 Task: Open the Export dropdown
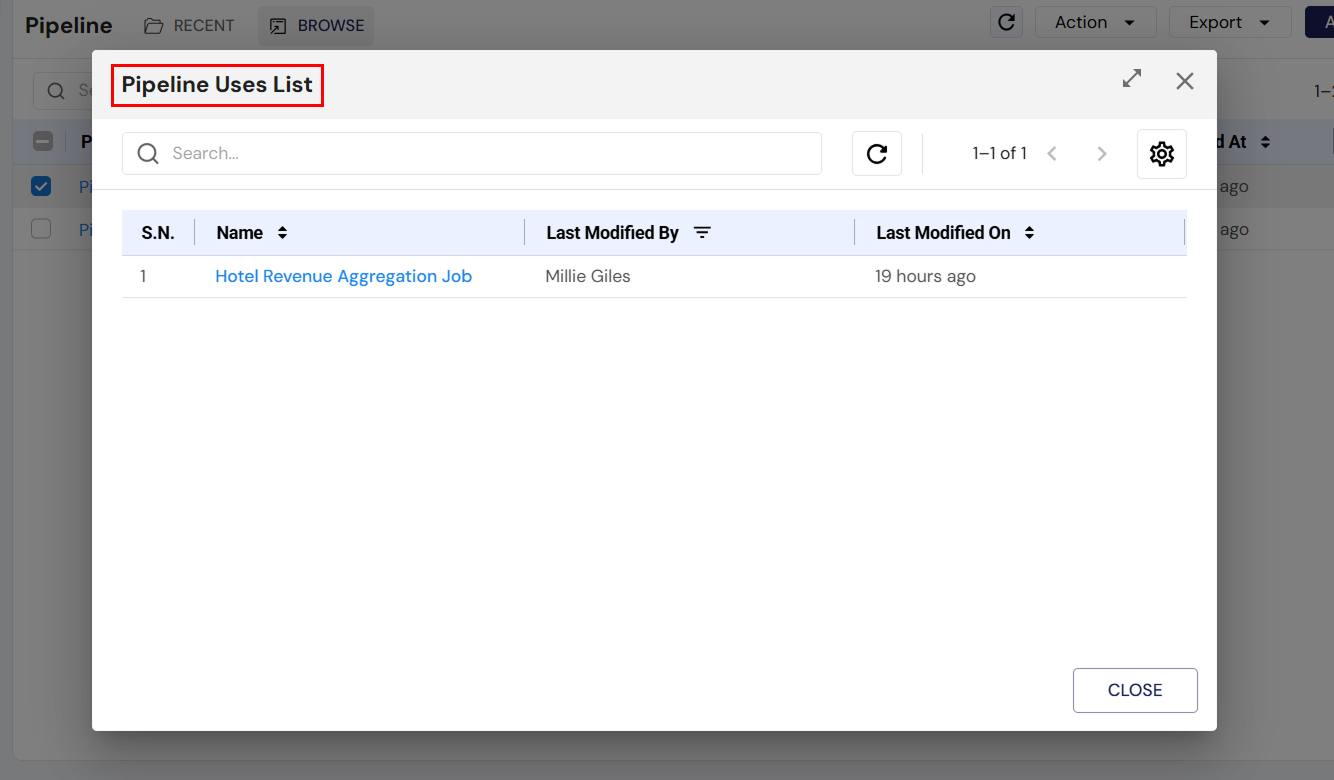1229,21
